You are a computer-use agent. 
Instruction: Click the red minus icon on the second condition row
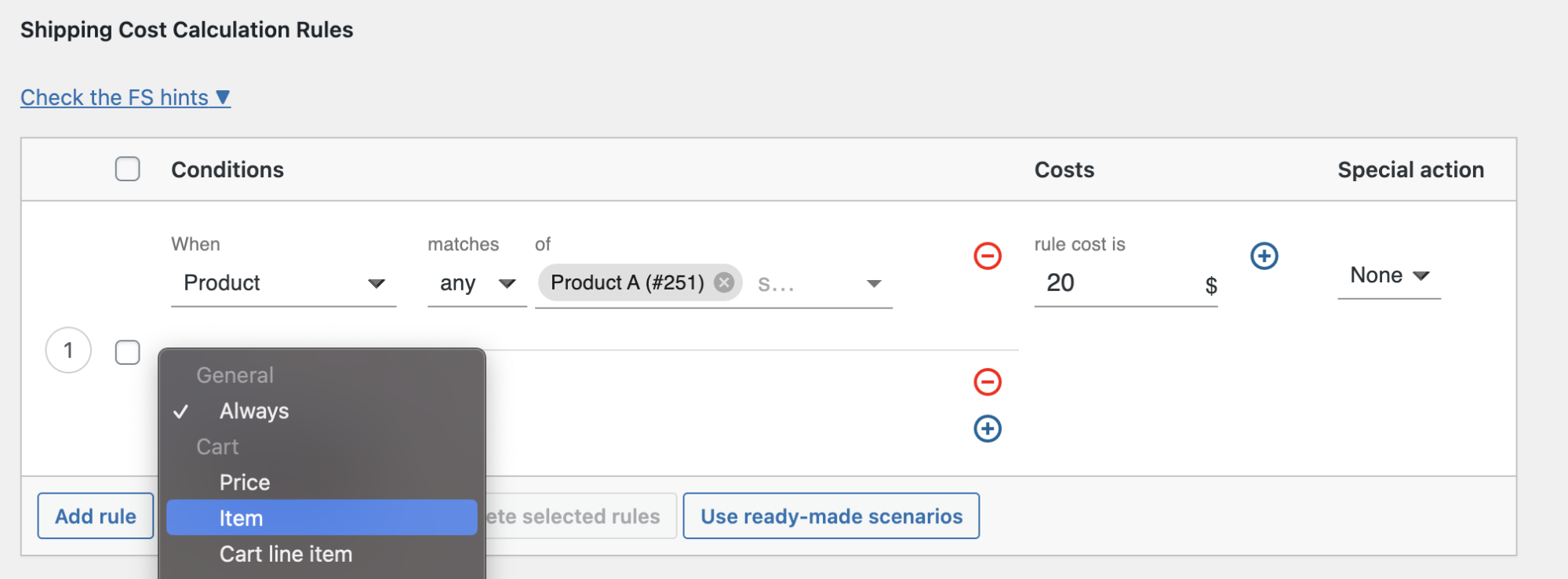click(x=988, y=382)
